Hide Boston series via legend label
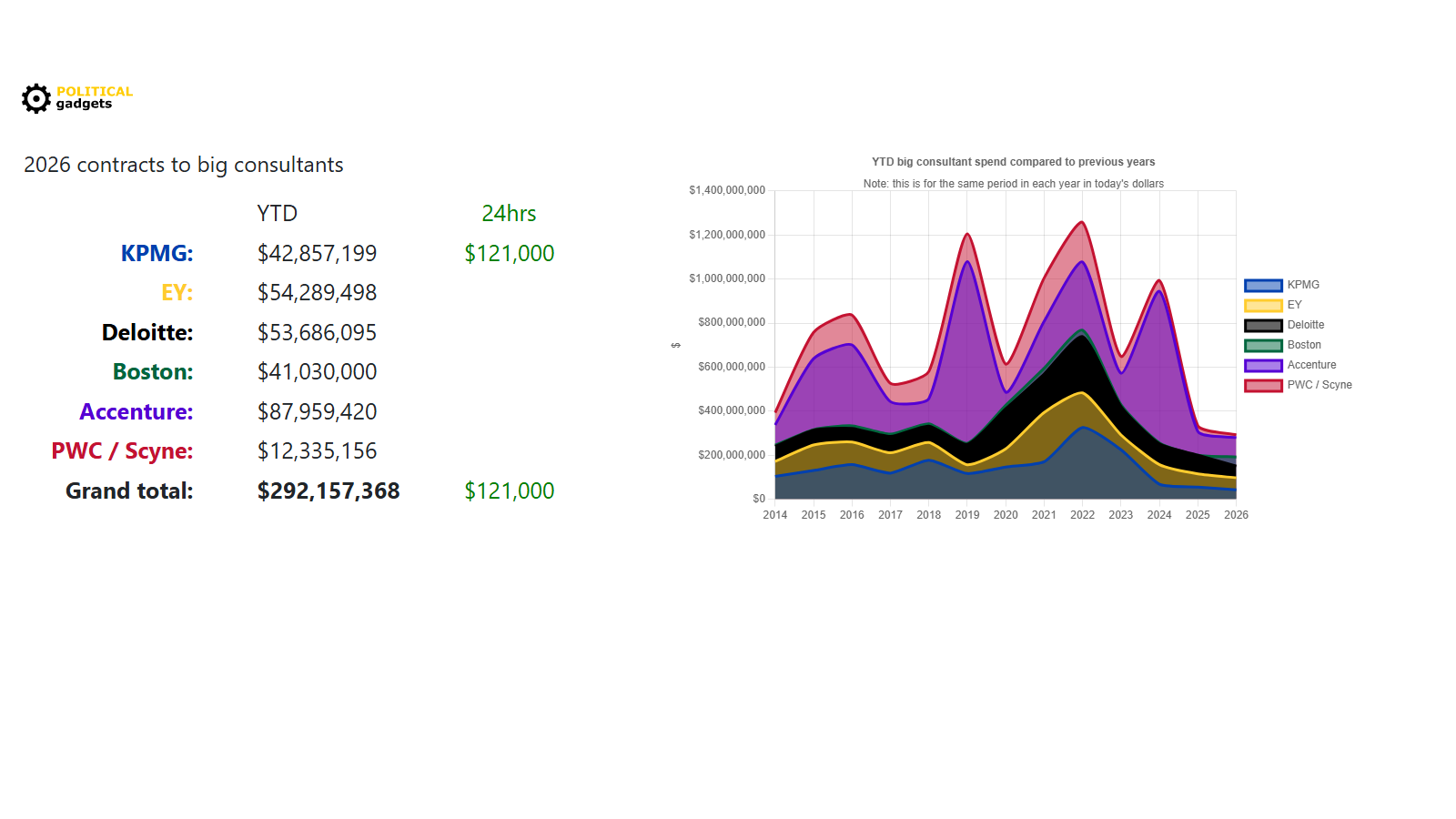1456x819 pixels. pos(1304,345)
